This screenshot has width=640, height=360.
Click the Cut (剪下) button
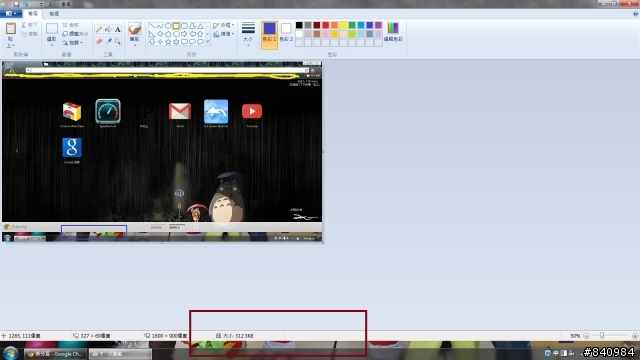[x=29, y=25]
